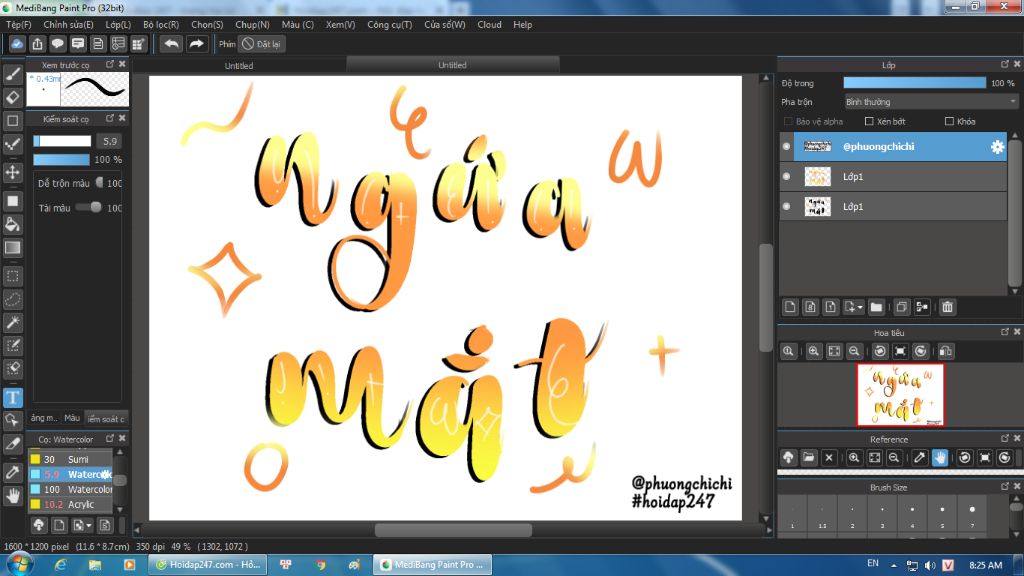Toggle the Tải màu switch
1024x576 pixels.
[89, 208]
